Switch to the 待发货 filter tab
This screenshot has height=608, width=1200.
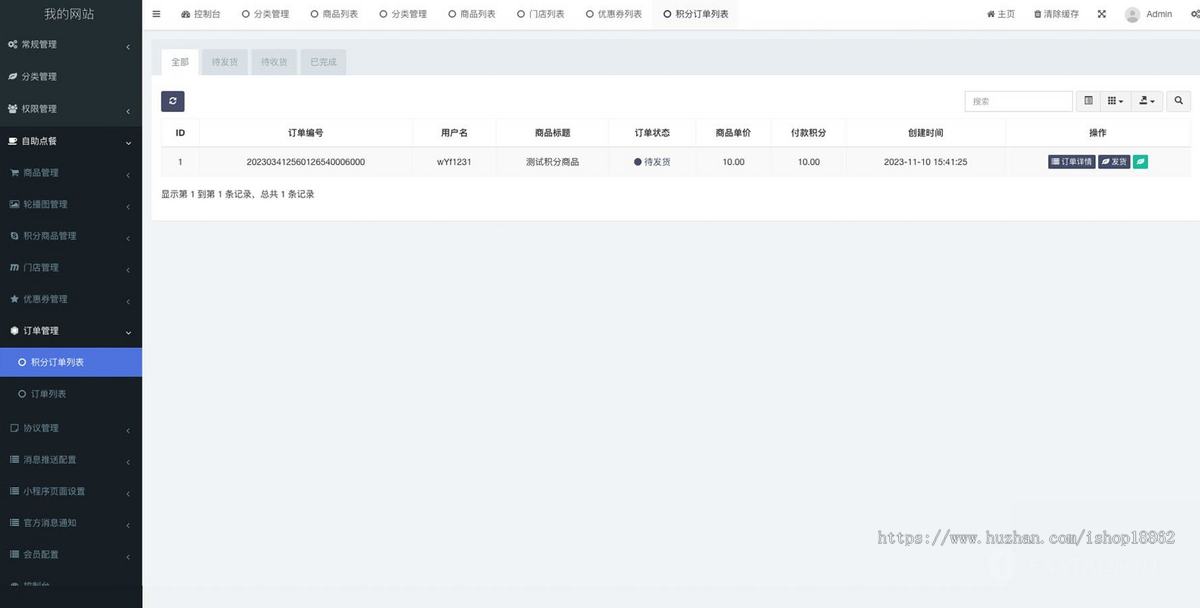225,62
